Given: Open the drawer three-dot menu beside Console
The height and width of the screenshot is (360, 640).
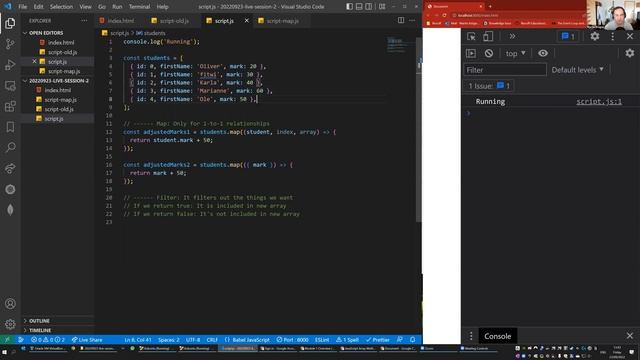Looking at the screenshot, I should (471, 336).
